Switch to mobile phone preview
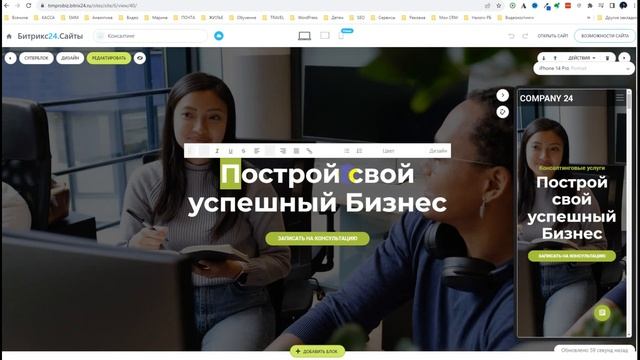The image size is (640, 360). [341, 36]
